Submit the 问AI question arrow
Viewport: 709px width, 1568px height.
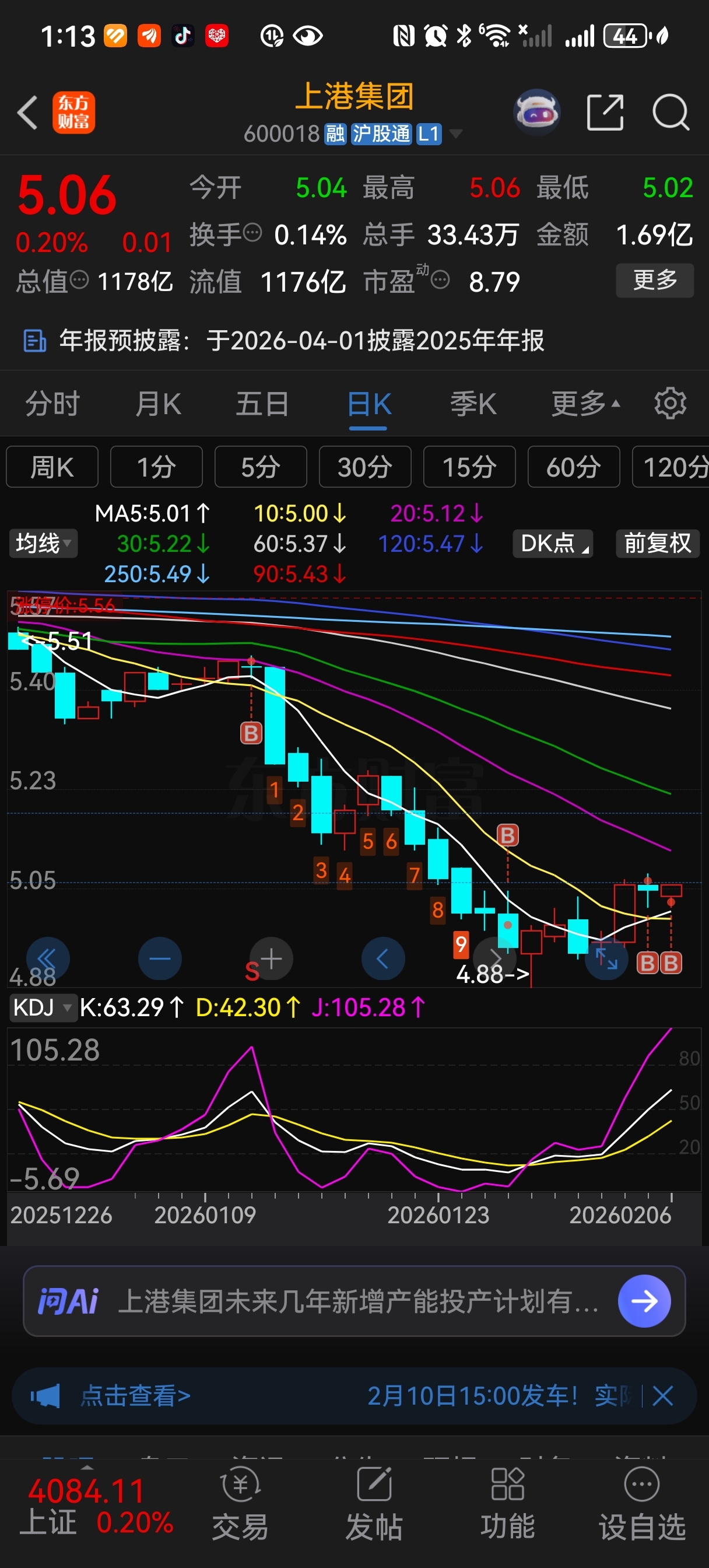tap(644, 1301)
